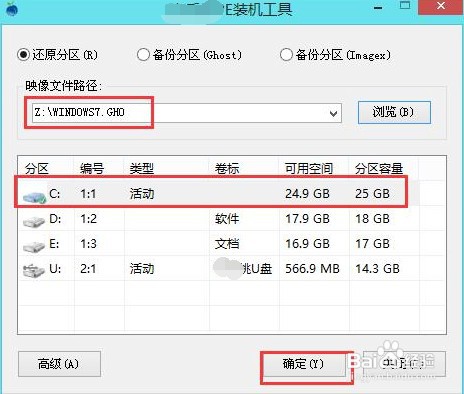Select the 备份分区 (Imagex) radio button
The height and width of the screenshot is (394, 464).
pyautogui.click(x=286, y=55)
